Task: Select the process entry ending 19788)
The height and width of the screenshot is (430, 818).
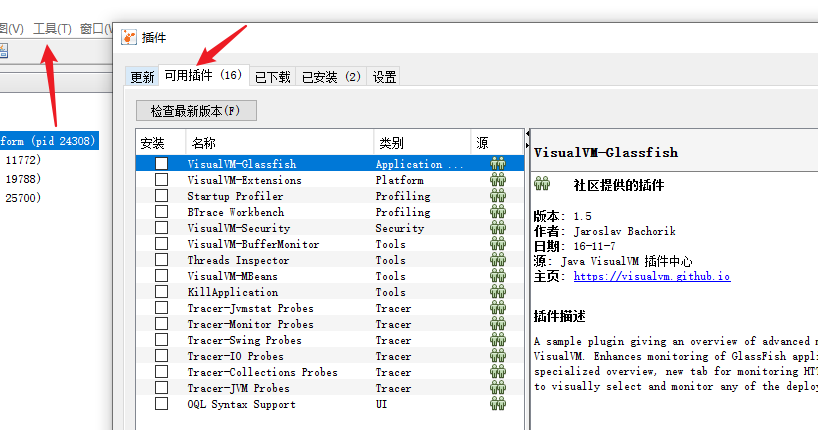Action: 22,178
